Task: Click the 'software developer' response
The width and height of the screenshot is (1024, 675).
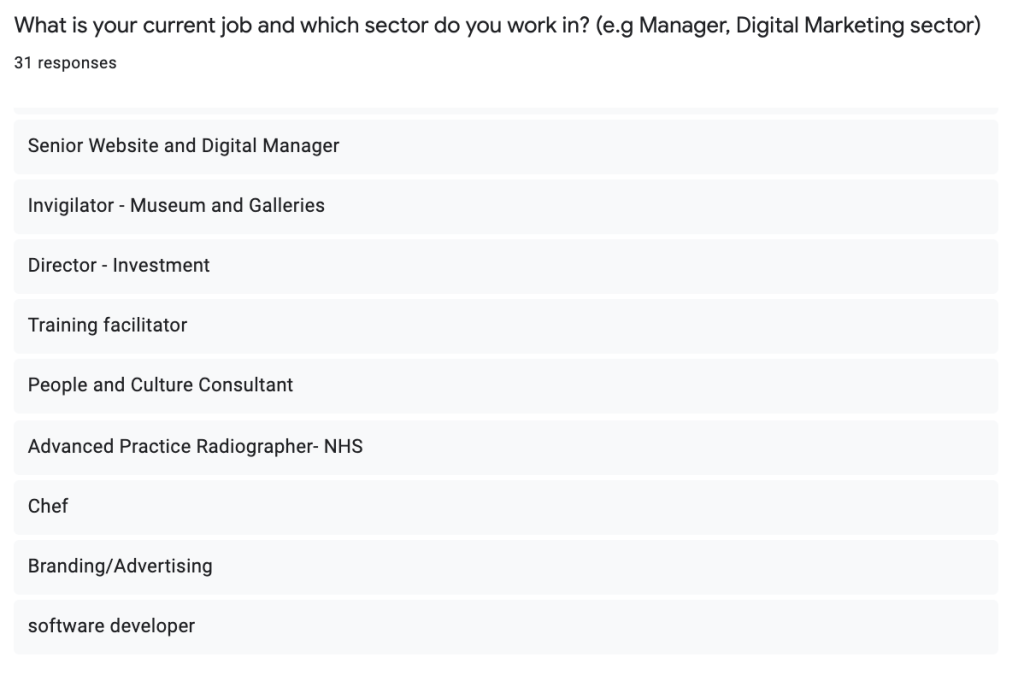Action: click(x=111, y=627)
